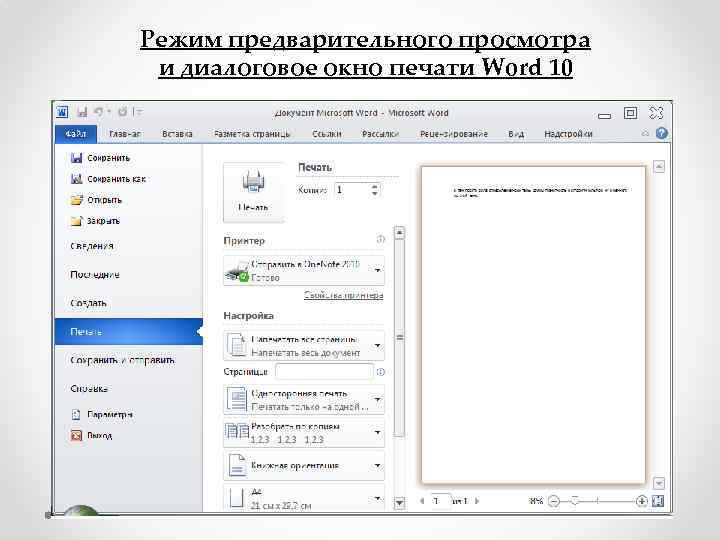This screenshot has height=540, width=720.
Task: Open the Word Help question mark icon
Action: (x=662, y=134)
